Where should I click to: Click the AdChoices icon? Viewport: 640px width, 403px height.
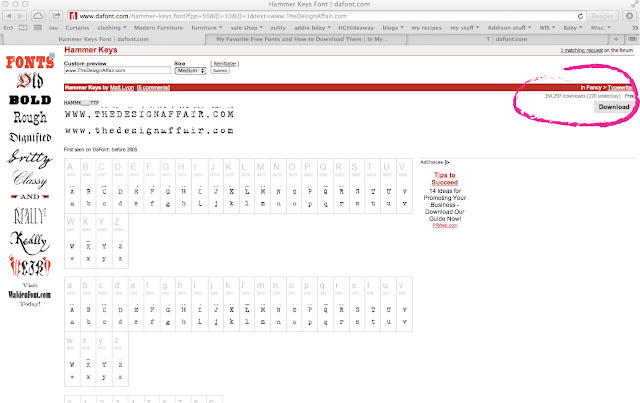pyautogui.click(x=447, y=162)
